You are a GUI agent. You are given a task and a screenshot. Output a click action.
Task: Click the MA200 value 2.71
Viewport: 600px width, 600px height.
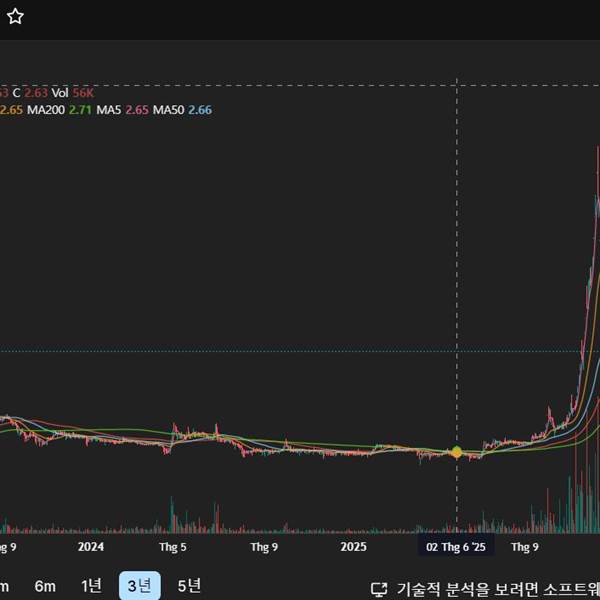point(80,110)
